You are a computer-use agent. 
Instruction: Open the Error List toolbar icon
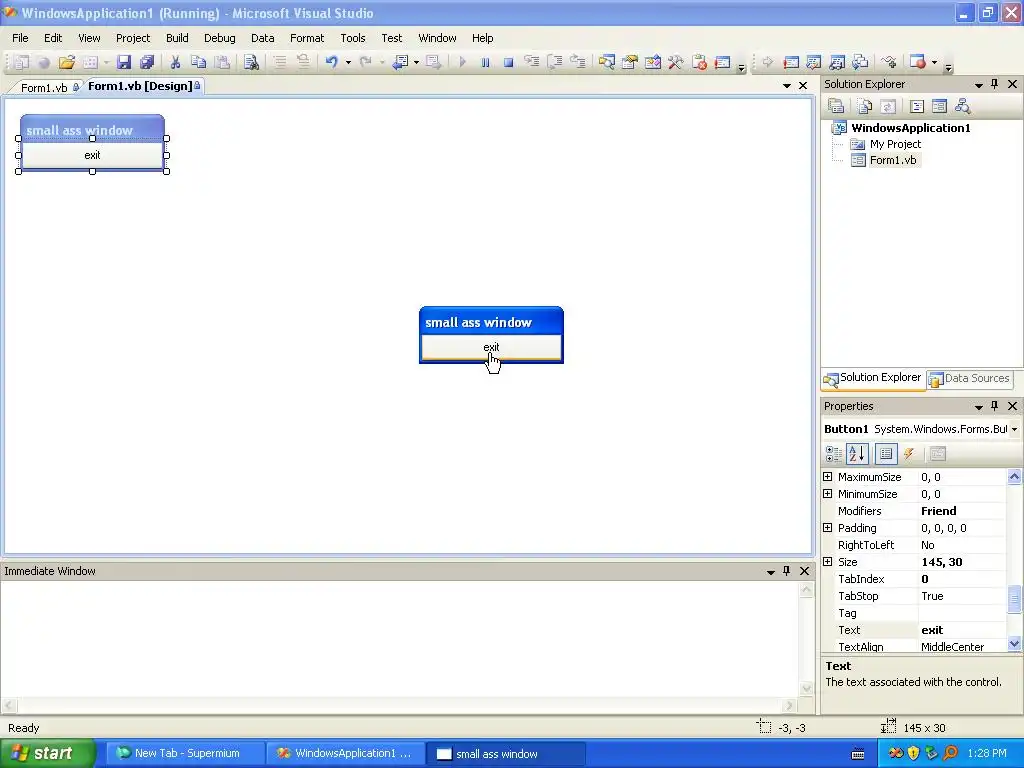(699, 63)
